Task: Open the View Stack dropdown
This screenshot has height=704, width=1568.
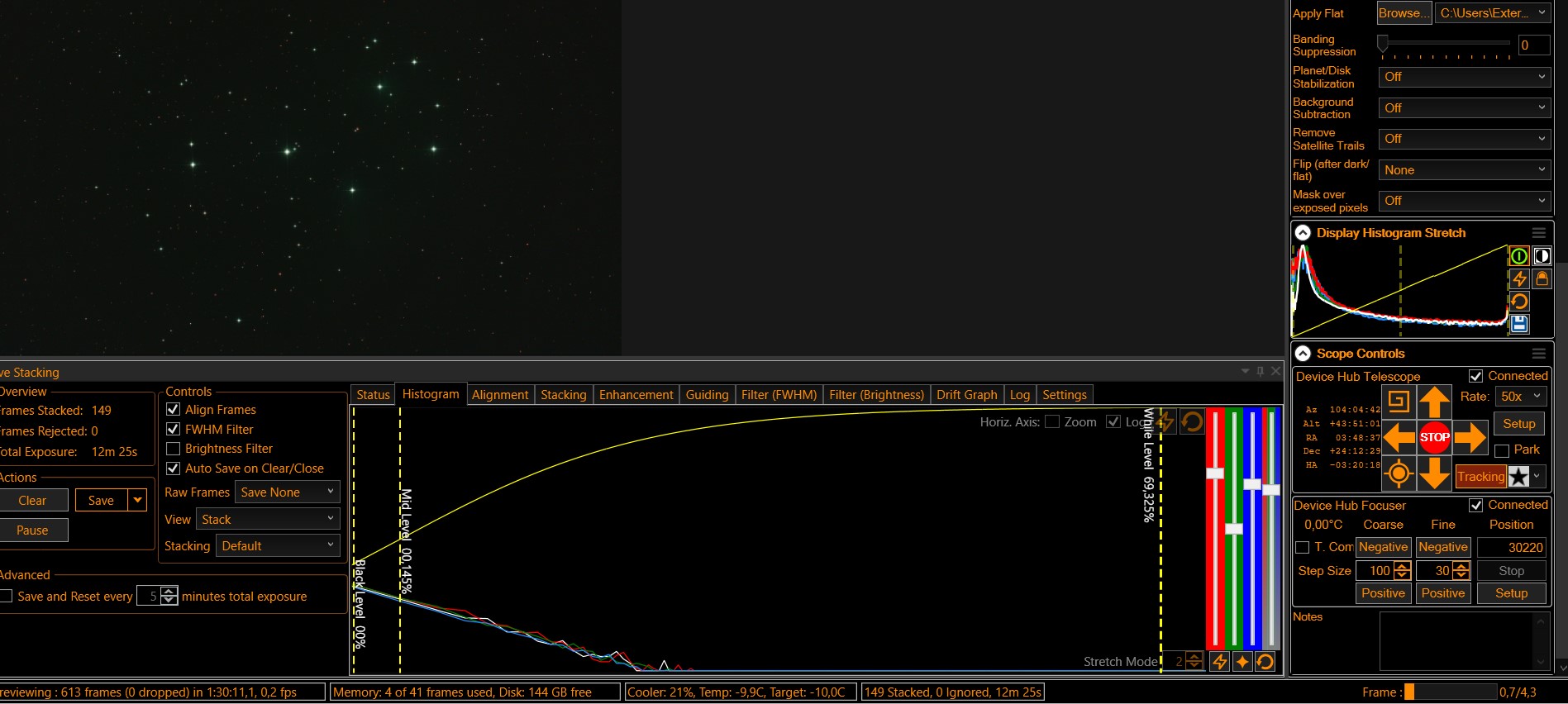Action: (269, 520)
